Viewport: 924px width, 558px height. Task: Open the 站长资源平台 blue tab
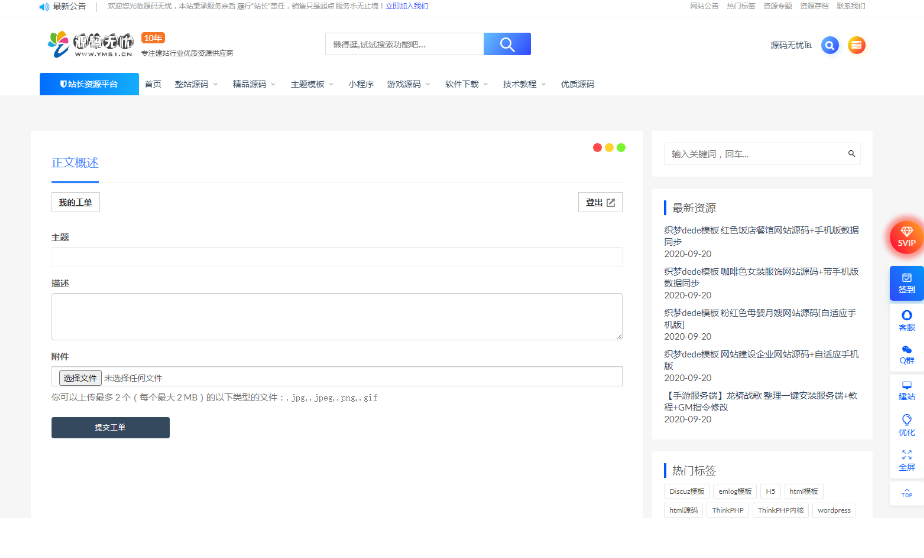pyautogui.click(x=89, y=84)
